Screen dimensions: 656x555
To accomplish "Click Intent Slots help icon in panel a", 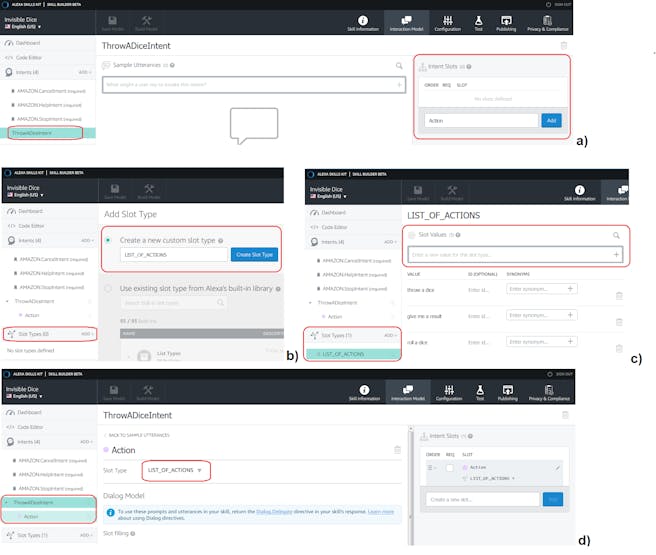I will tap(469, 67).
